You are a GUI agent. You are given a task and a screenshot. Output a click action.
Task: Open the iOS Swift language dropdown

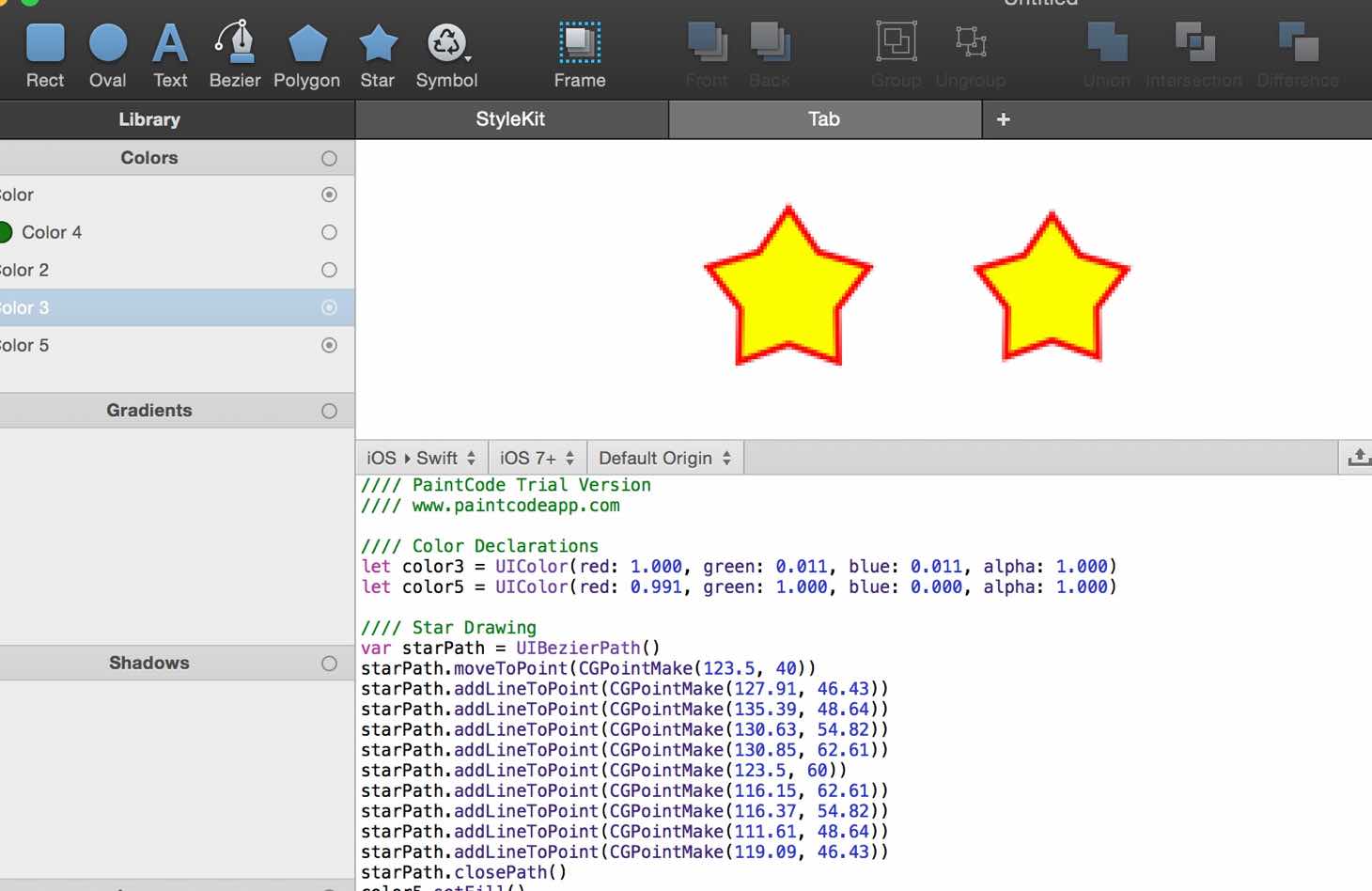click(422, 458)
